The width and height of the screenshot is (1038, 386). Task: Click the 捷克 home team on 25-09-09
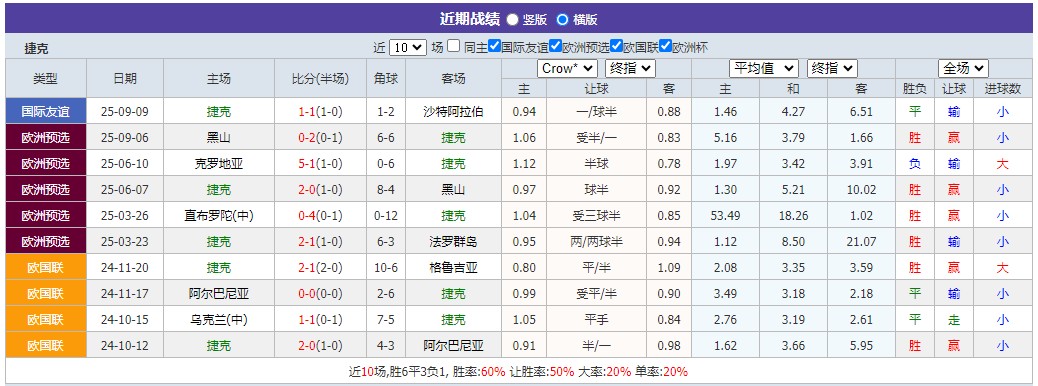[x=218, y=112]
